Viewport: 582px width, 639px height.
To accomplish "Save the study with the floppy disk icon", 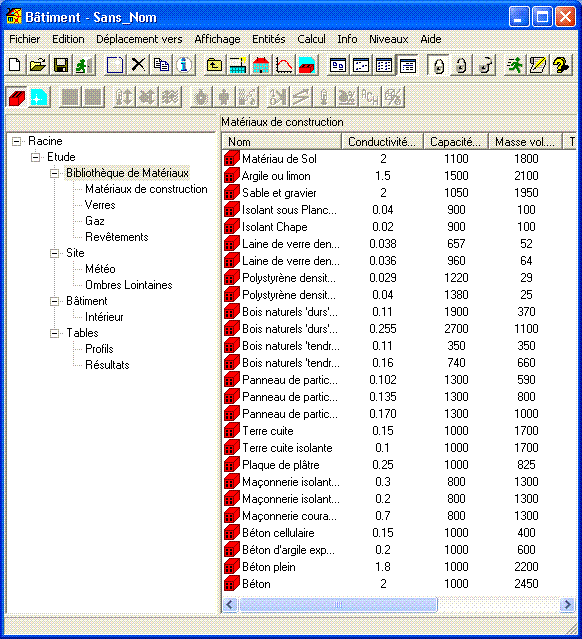I will pyautogui.click(x=61, y=65).
